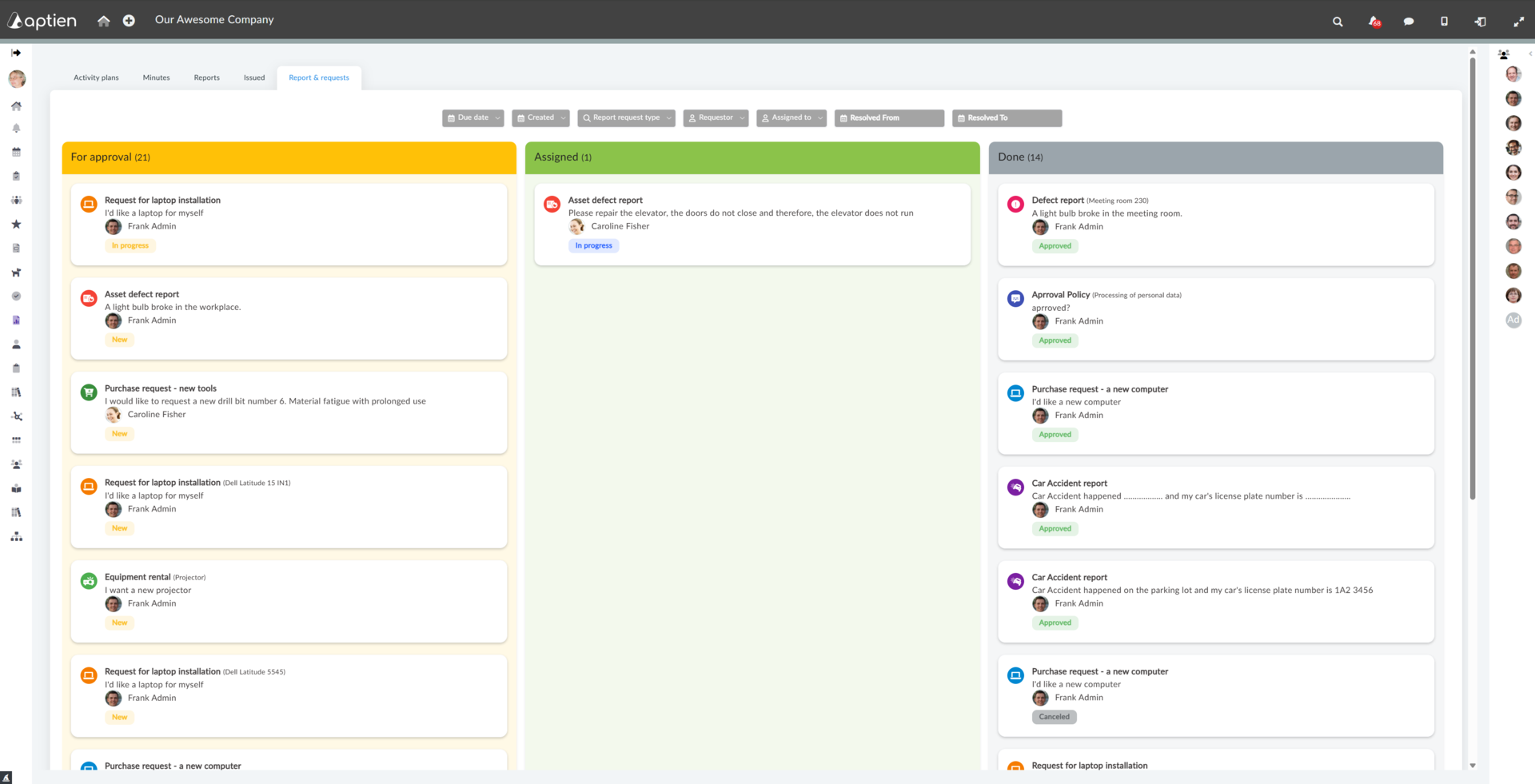The image size is (1535, 784).
Task: Expand the Assigned to filter dropdown
Action: coord(791,118)
